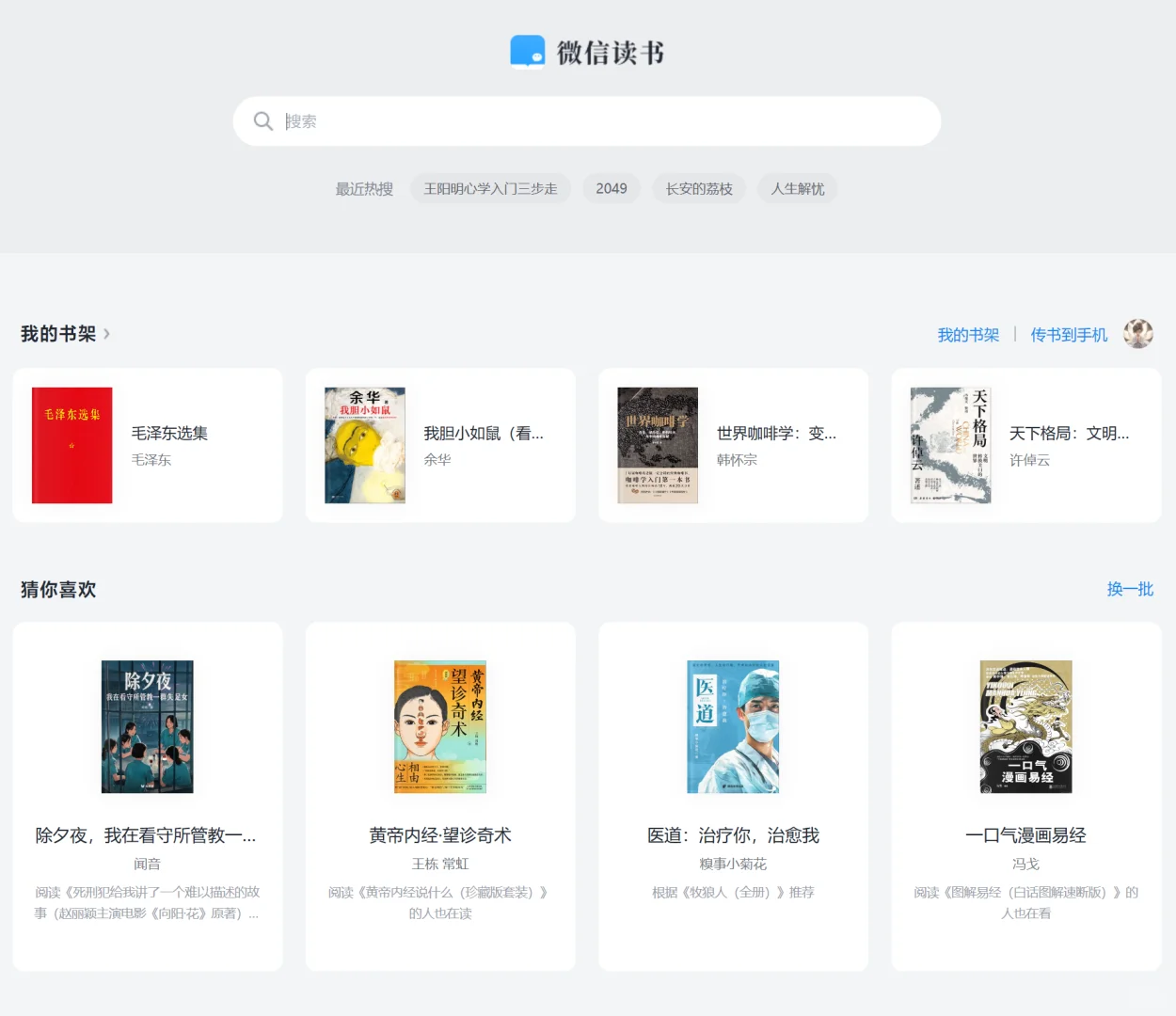Screen dimensions: 1176x1016
Task: Select the 2049 hot search tag
Action: point(612,188)
